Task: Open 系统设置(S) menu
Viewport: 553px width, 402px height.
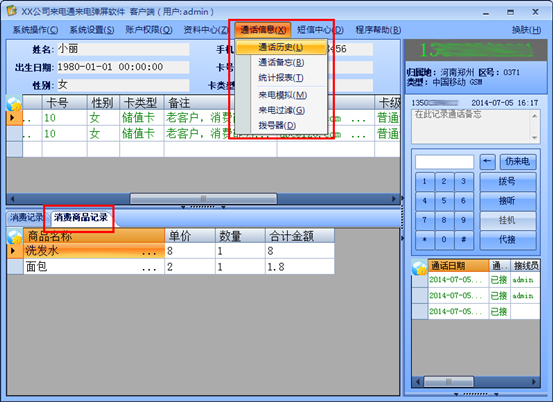Action: [x=92, y=30]
